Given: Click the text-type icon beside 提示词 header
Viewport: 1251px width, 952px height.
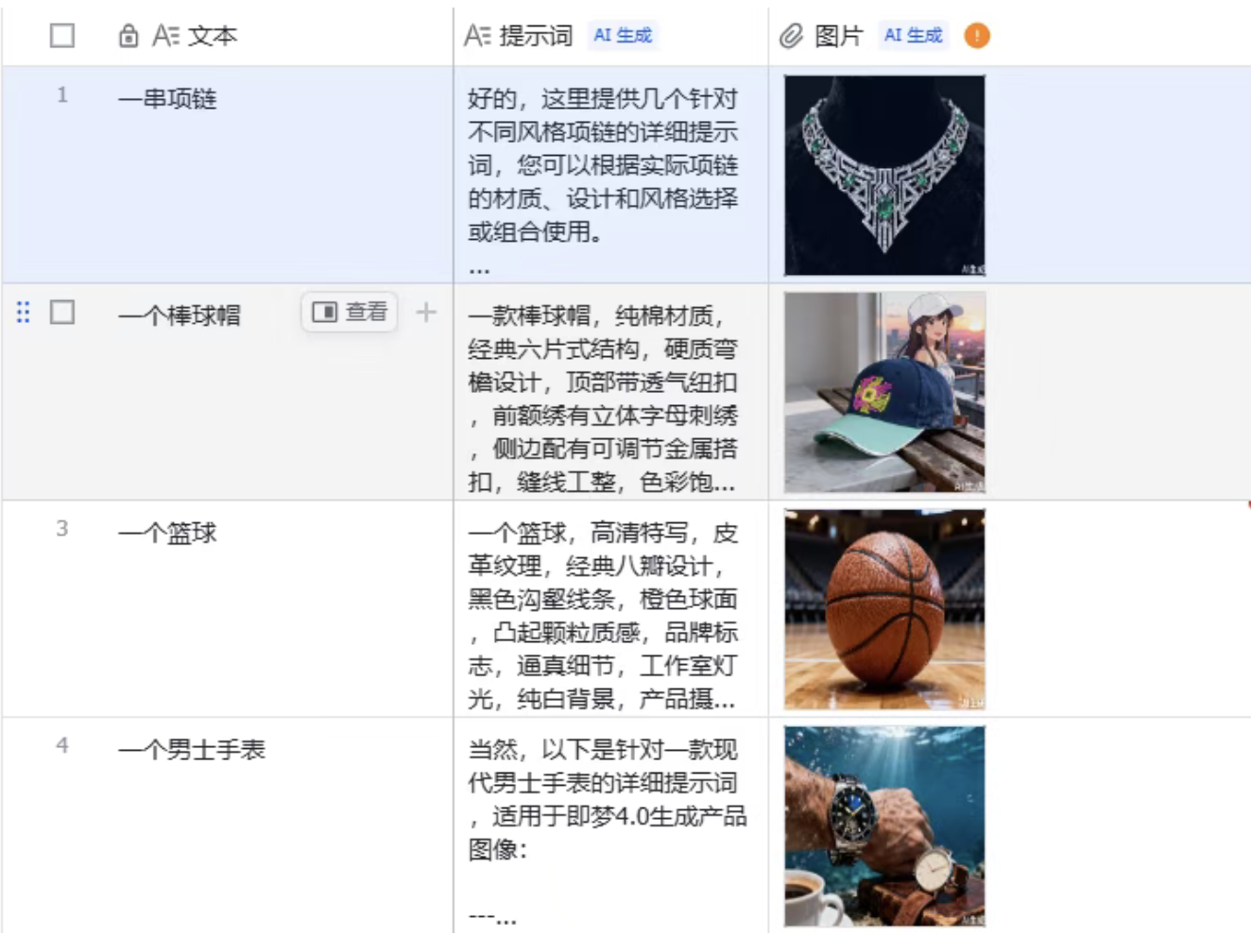Looking at the screenshot, I should pos(477,36).
